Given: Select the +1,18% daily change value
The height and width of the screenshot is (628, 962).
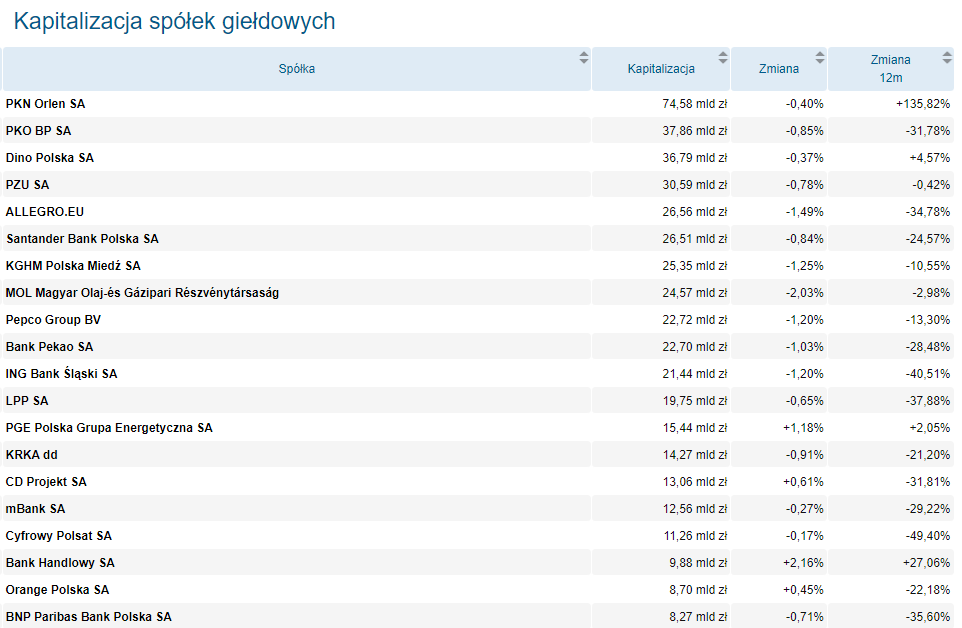Looking at the screenshot, I should 803,427.
